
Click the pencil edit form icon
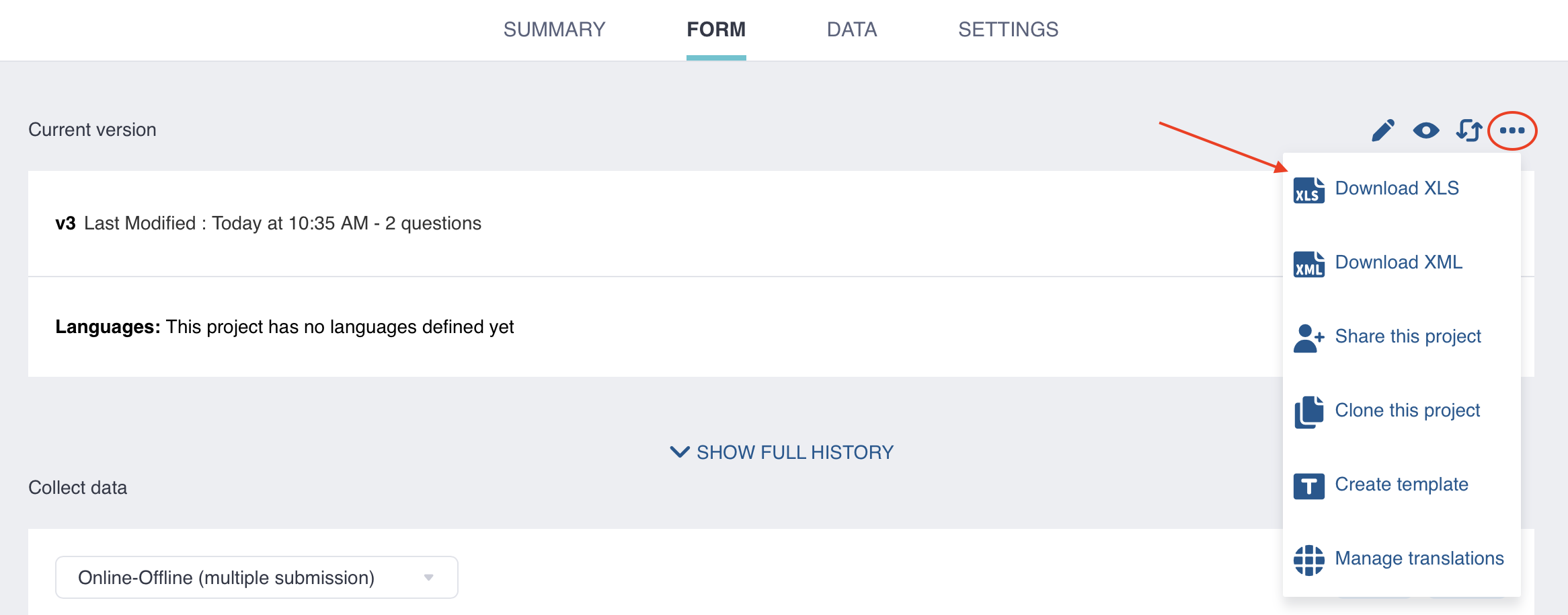[1383, 130]
